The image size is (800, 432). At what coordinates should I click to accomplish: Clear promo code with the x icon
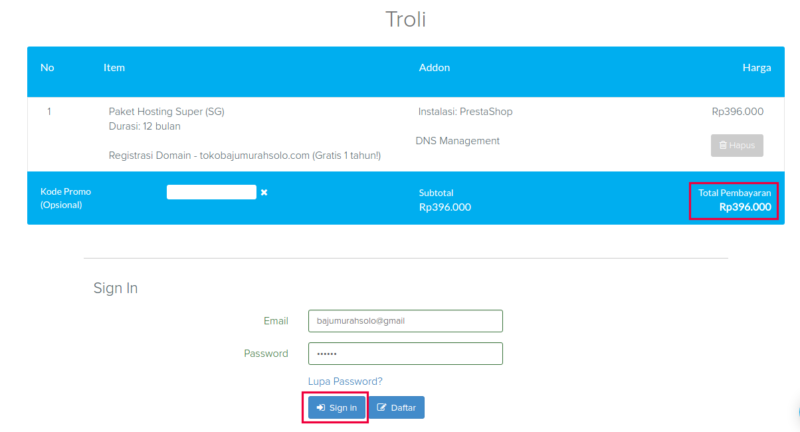264,192
